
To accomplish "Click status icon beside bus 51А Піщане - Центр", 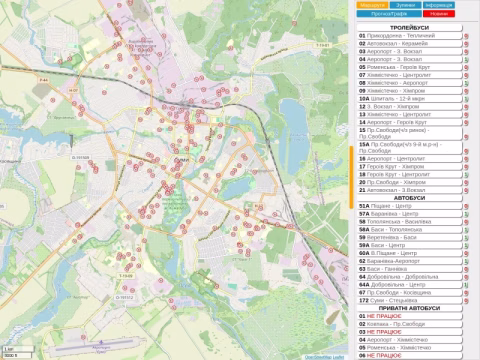I will point(466,207).
